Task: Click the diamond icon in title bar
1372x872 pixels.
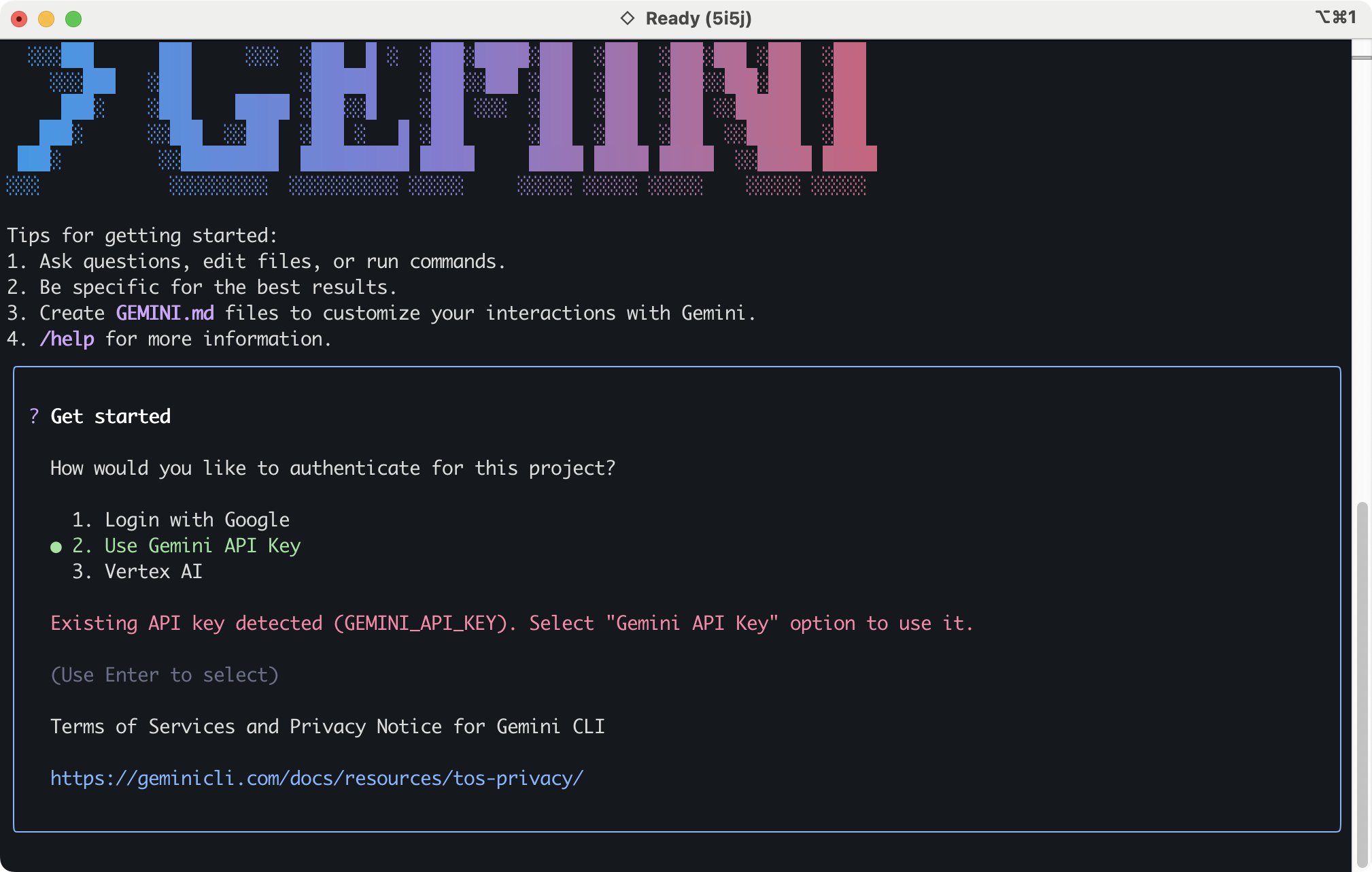Action: pyautogui.click(x=627, y=18)
